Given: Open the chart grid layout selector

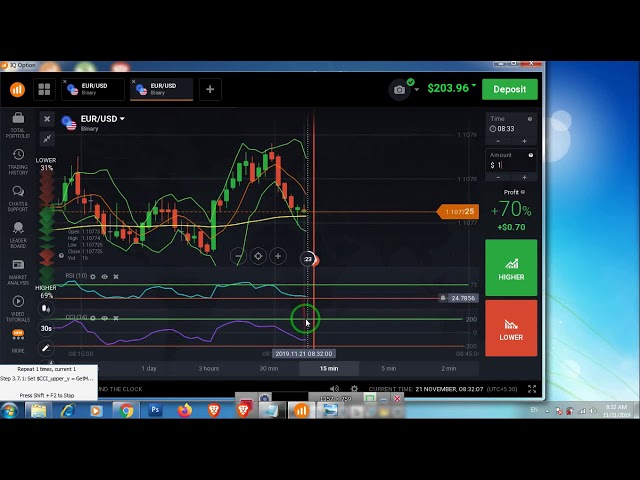Looking at the screenshot, I should pos(44,89).
